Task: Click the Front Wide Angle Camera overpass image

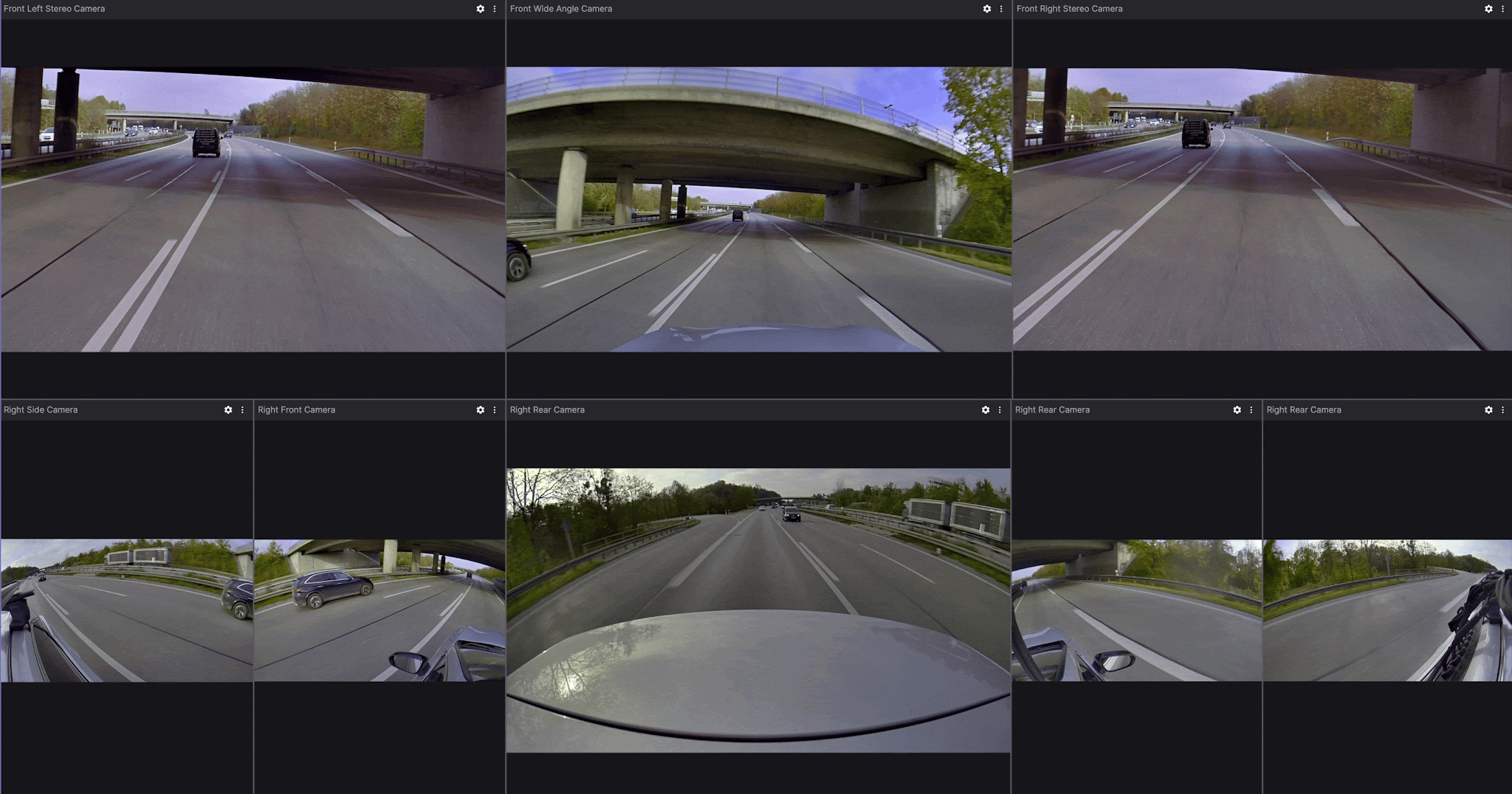Action: pyautogui.click(x=758, y=209)
